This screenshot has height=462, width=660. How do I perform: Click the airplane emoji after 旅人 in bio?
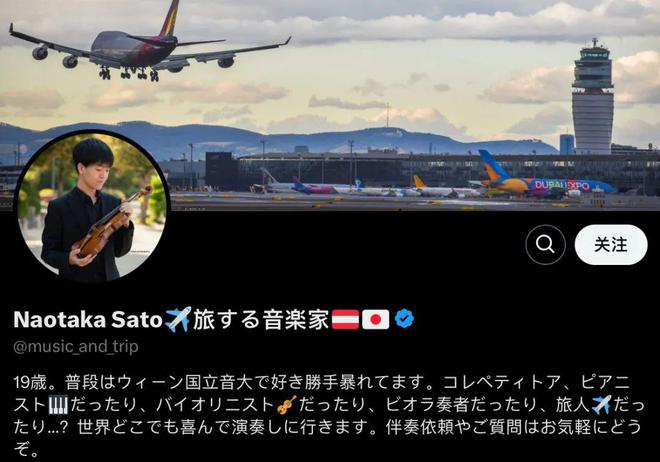click(601, 405)
